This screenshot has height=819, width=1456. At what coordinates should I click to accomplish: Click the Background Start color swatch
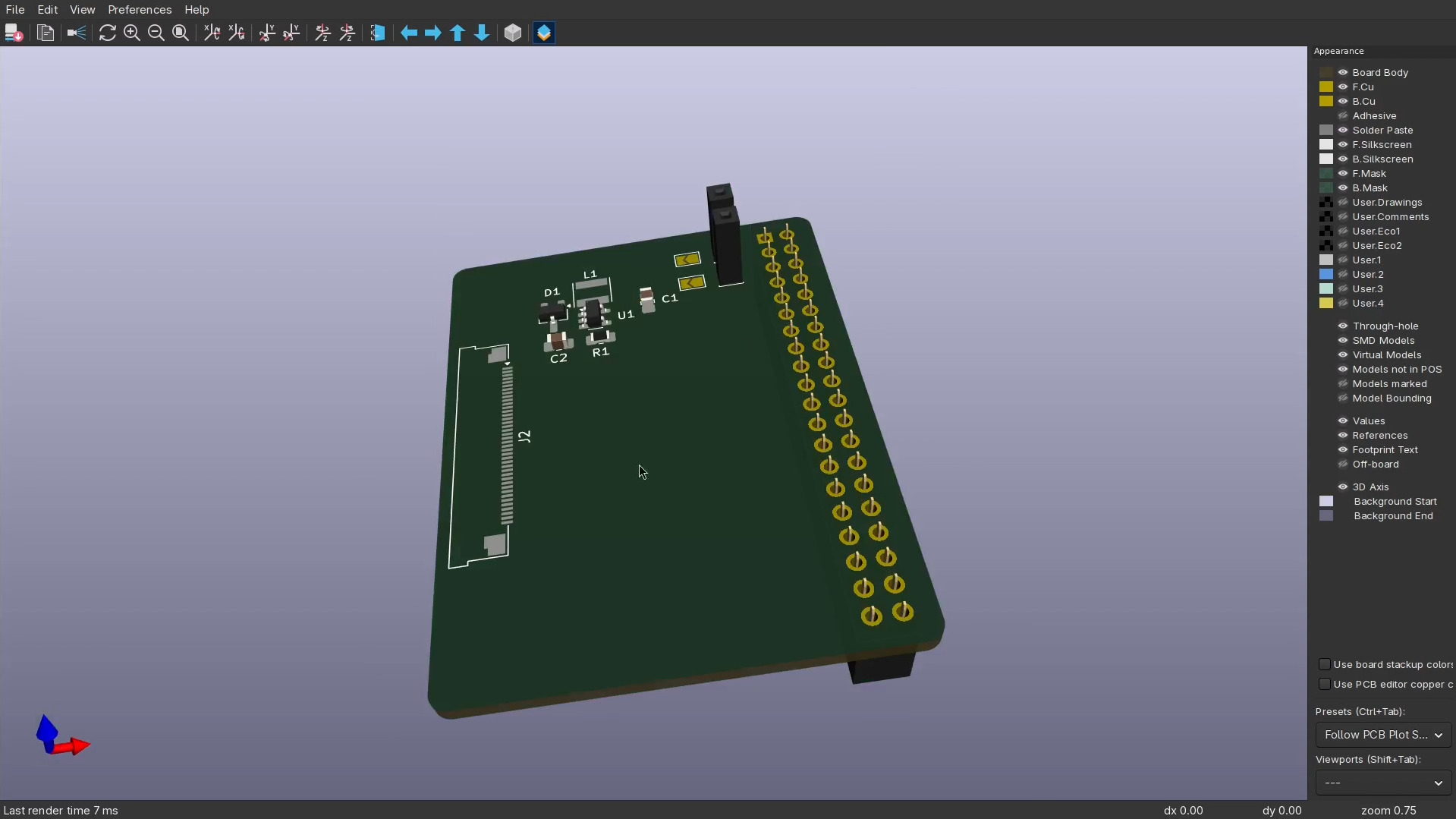point(1326,501)
